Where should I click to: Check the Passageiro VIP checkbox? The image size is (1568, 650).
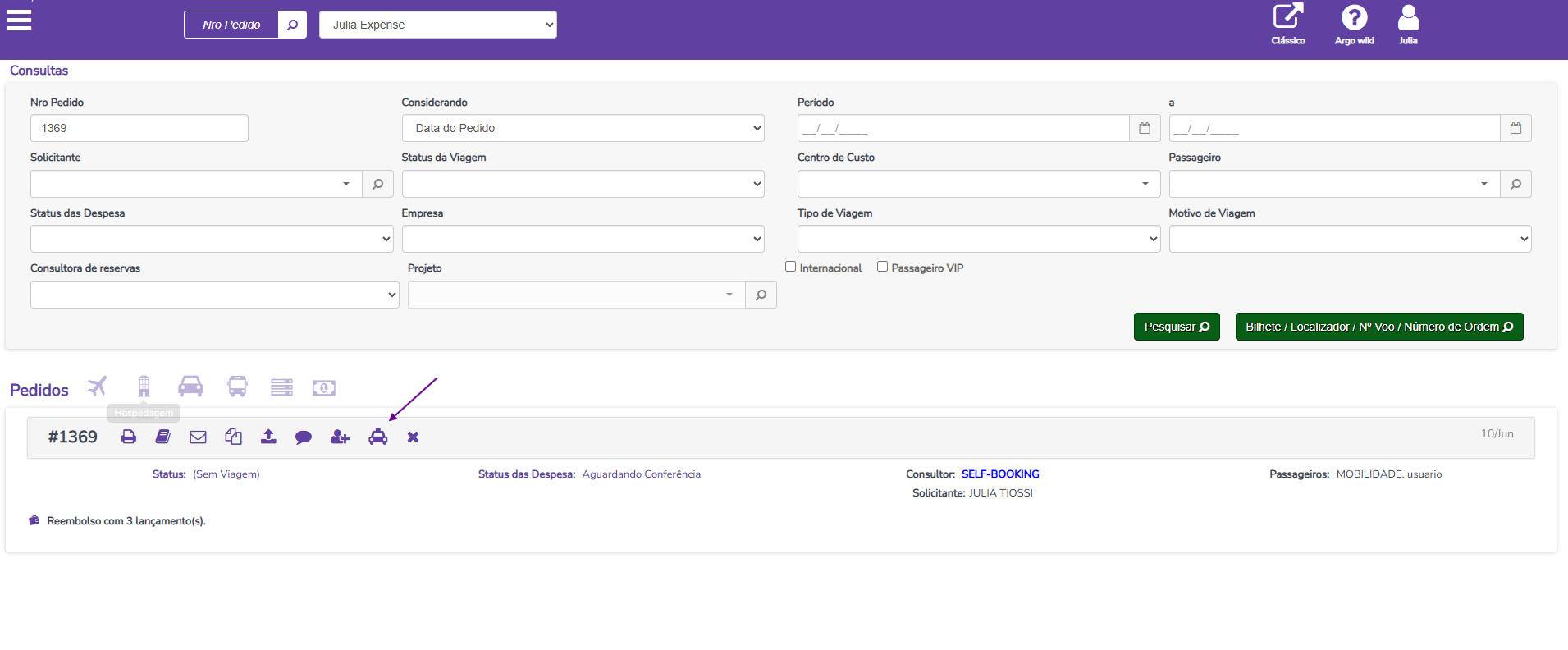tap(883, 267)
